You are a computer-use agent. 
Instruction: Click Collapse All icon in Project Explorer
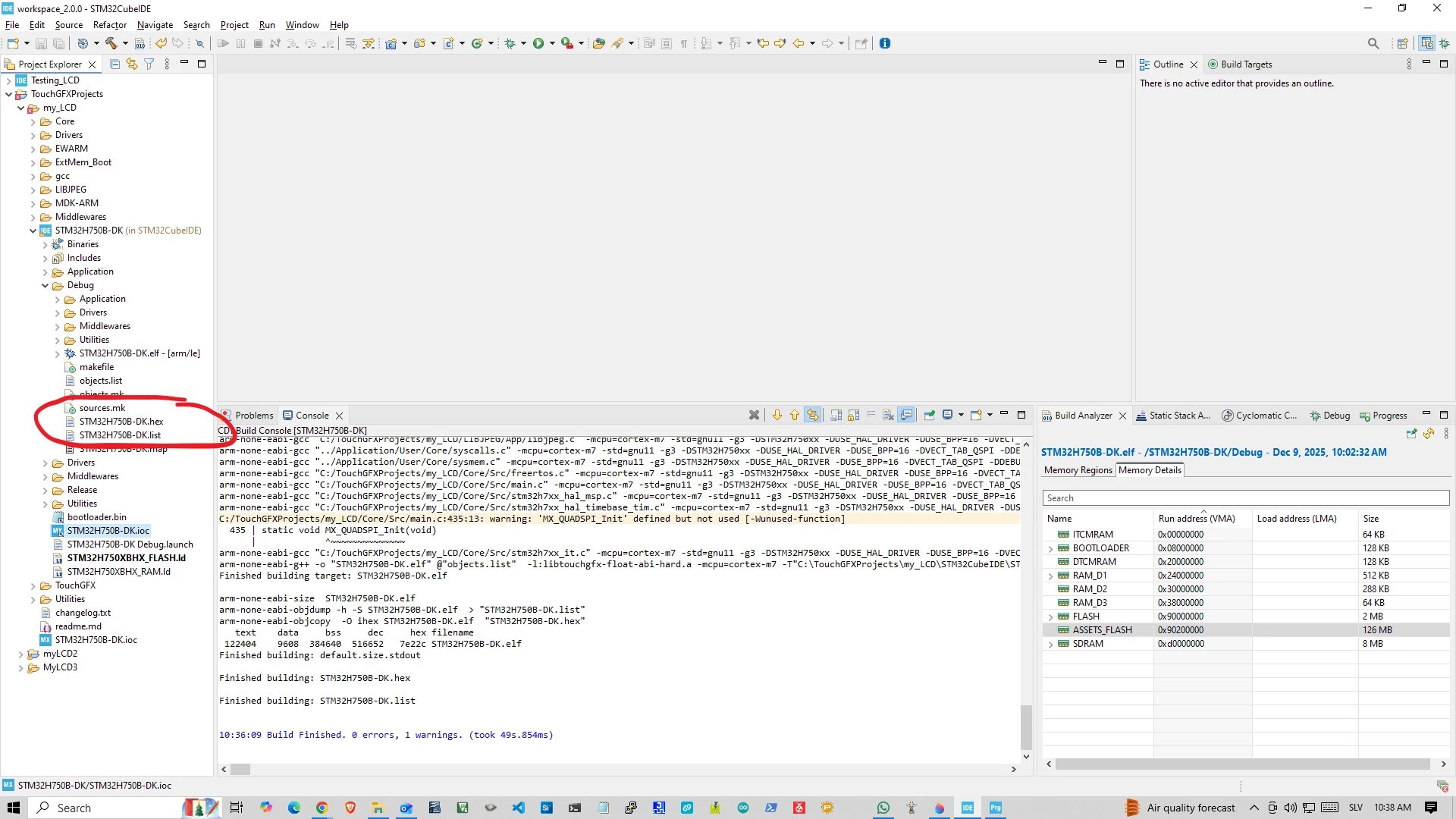tap(115, 64)
